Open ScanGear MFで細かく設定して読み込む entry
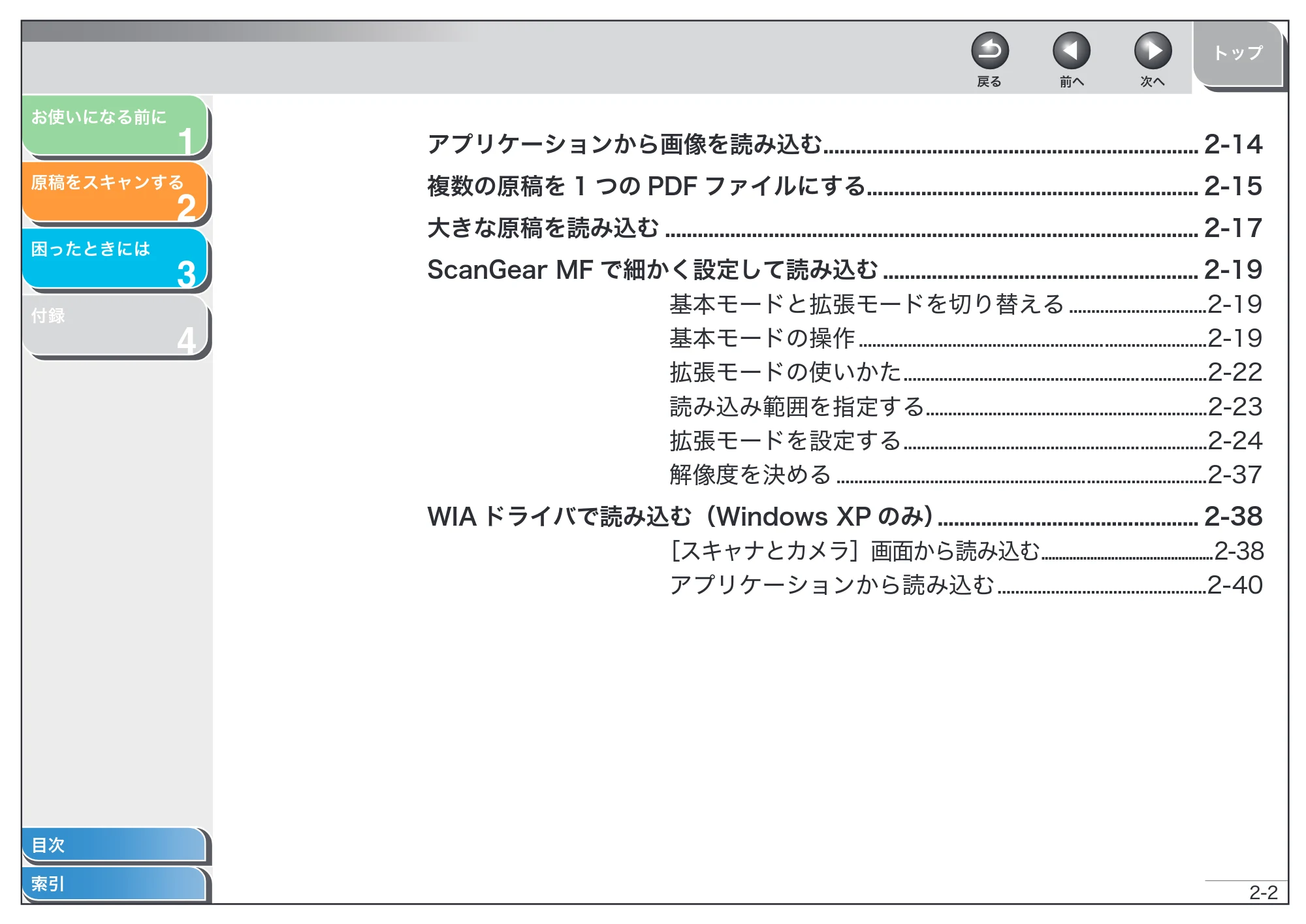 844,269
